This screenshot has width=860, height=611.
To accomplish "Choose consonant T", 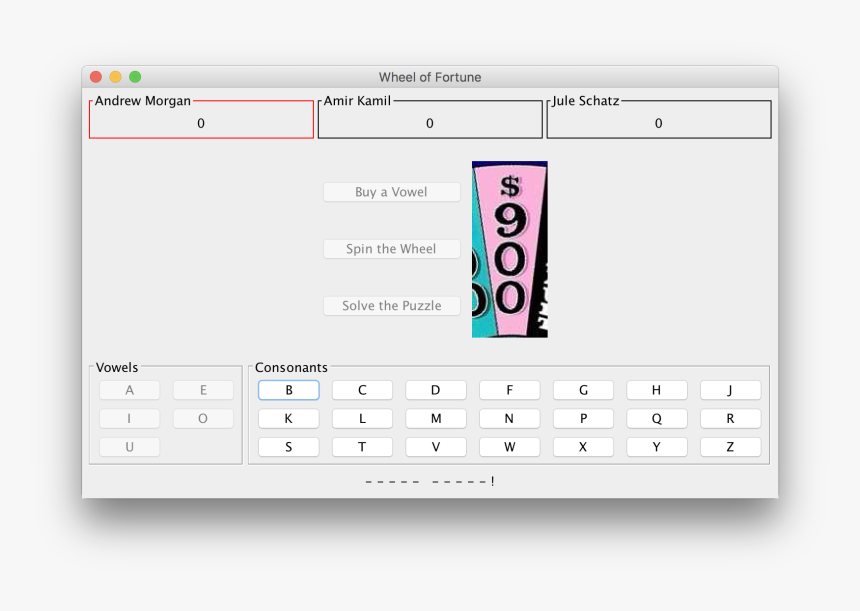I will coord(362,447).
